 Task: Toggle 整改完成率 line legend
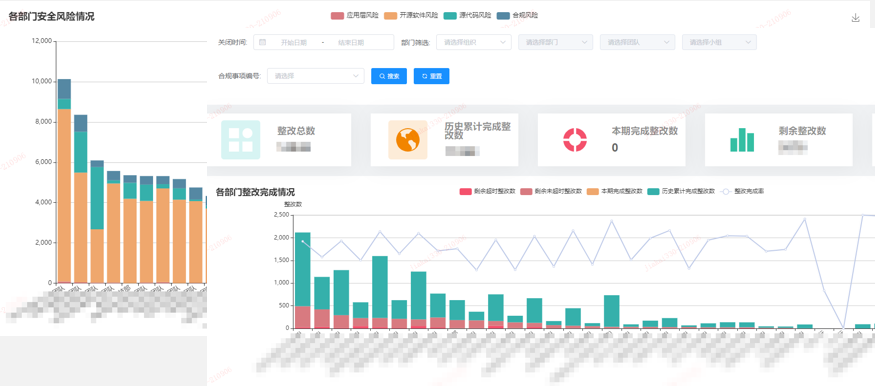pyautogui.click(x=743, y=191)
